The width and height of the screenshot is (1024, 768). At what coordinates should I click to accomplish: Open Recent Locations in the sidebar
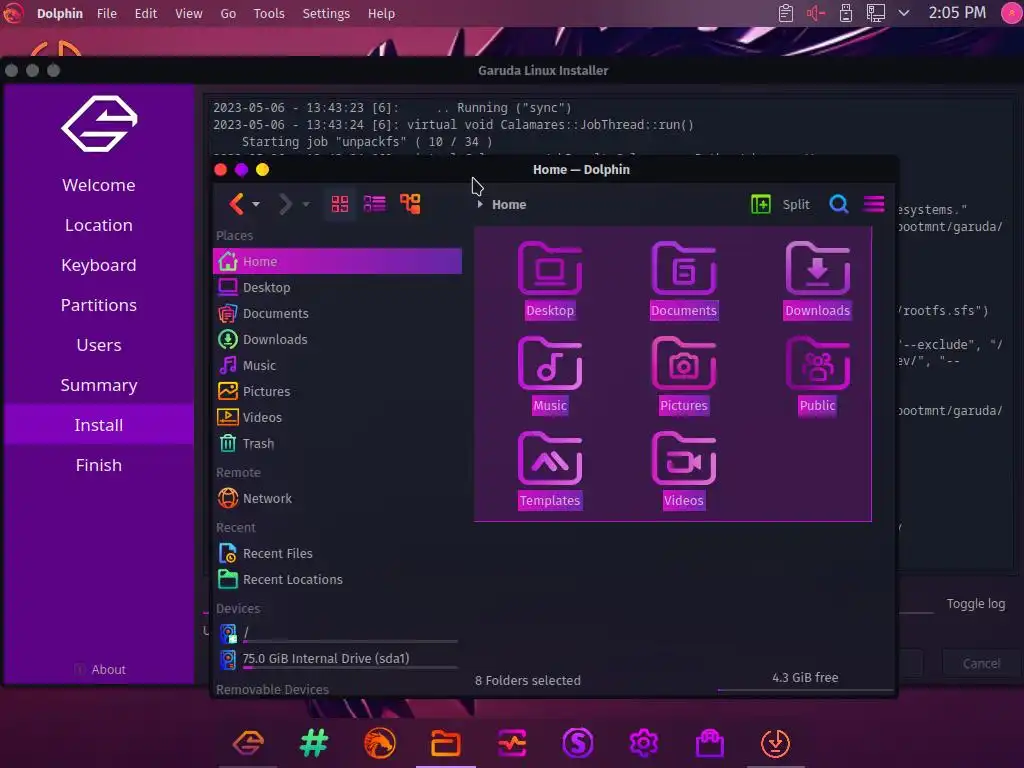[x=337, y=579]
